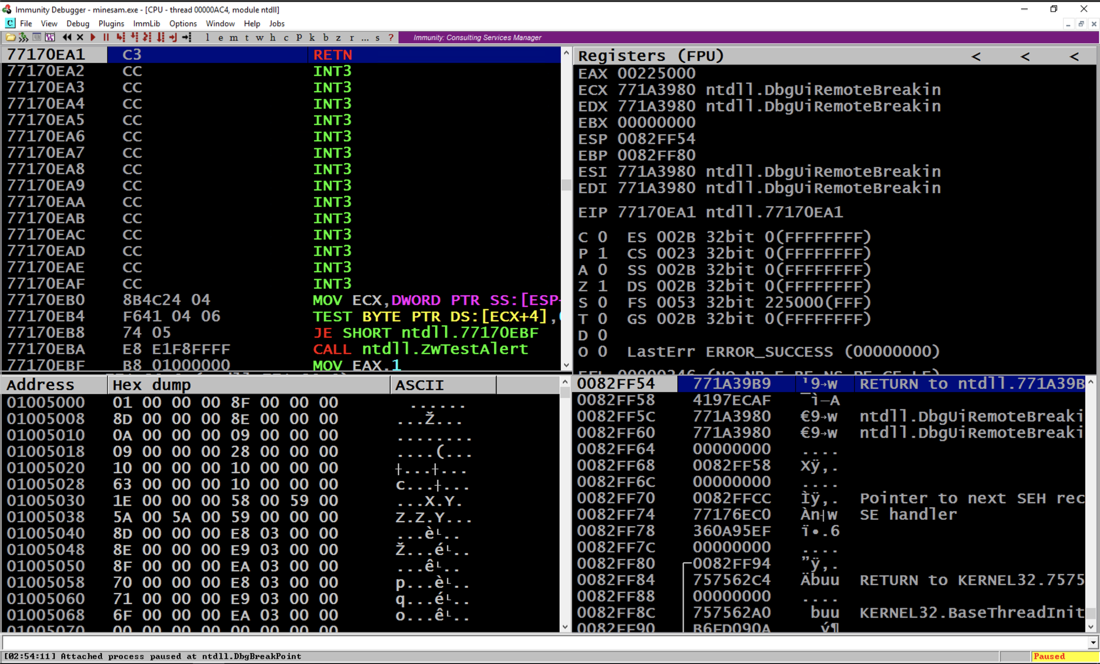The image size is (1100, 664).
Task: Open the File menu
Action: coord(26,23)
